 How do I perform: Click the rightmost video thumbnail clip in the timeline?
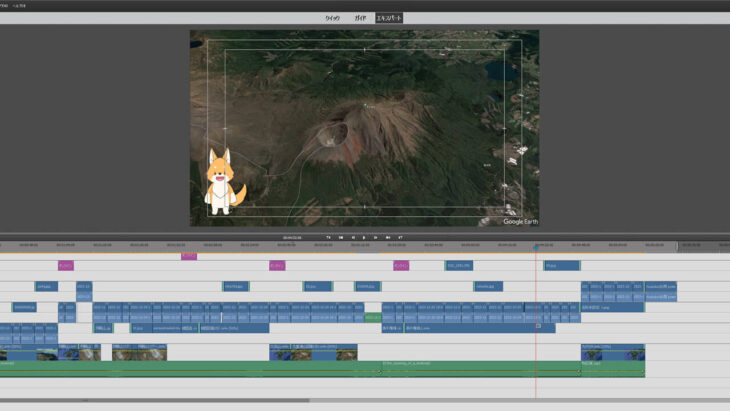tap(612, 352)
